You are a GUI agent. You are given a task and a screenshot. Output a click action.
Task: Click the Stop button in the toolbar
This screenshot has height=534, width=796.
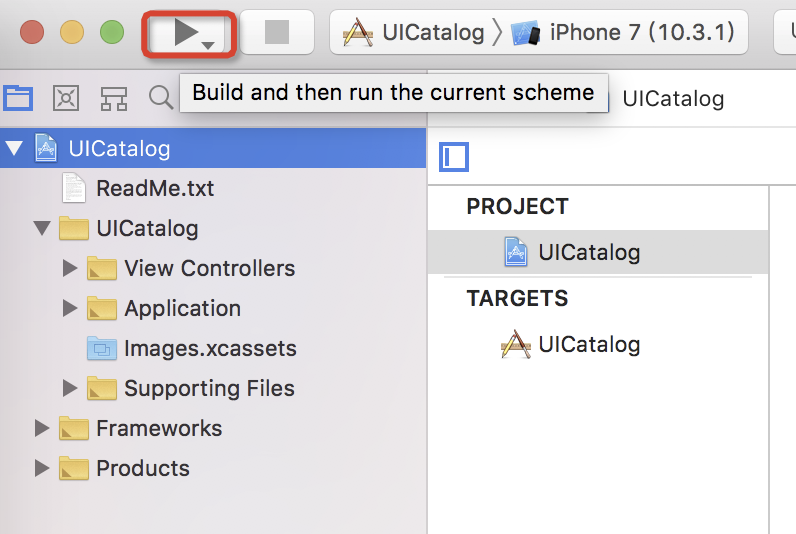276,33
